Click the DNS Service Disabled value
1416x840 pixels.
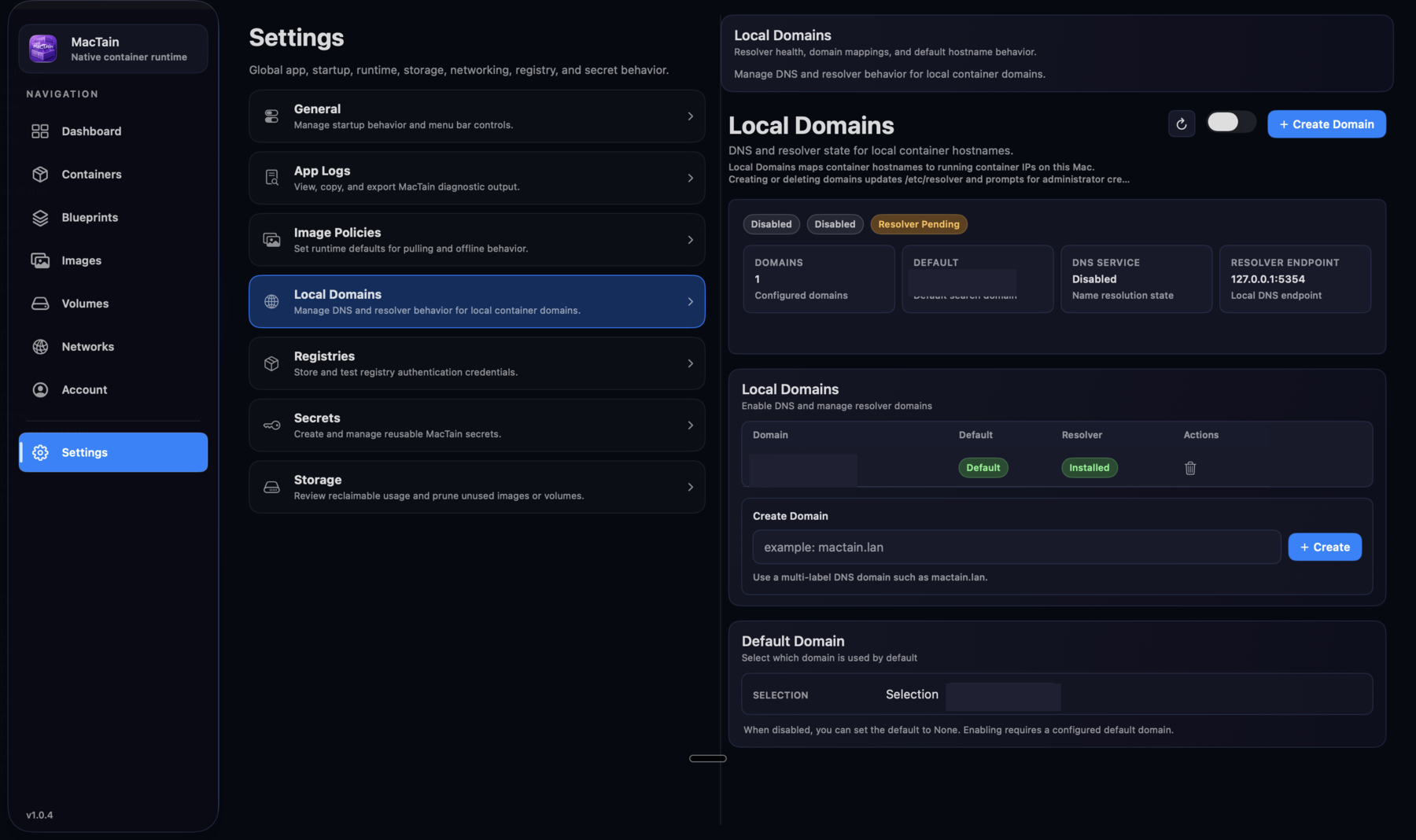coord(1094,279)
